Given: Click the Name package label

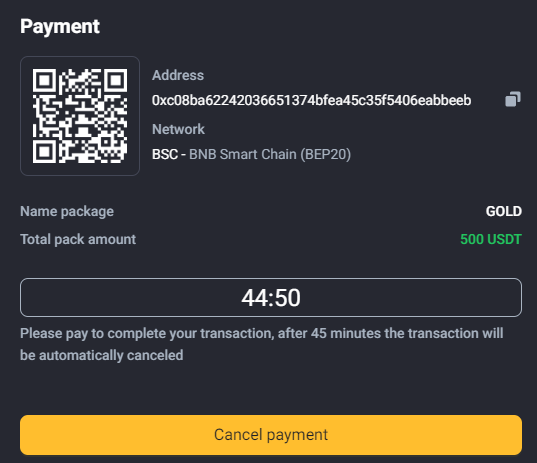Looking at the screenshot, I should tap(67, 212).
